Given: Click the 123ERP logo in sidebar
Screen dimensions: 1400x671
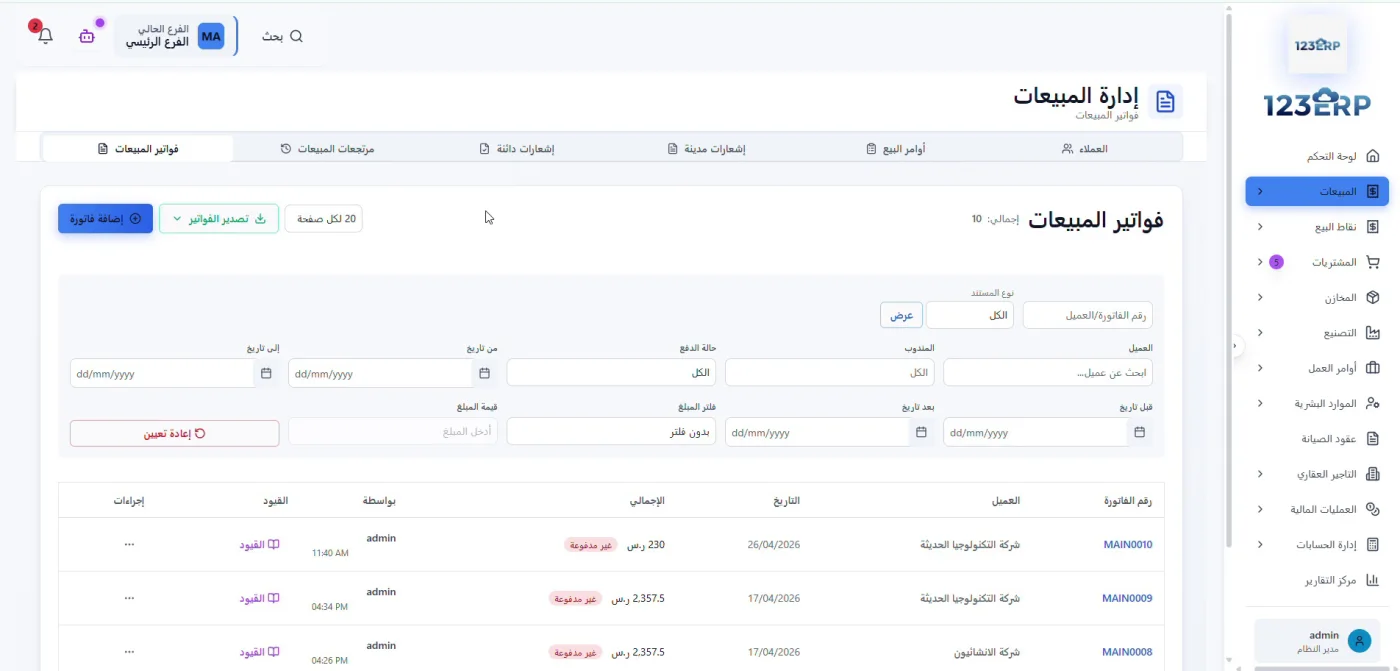Looking at the screenshot, I should (1317, 101).
